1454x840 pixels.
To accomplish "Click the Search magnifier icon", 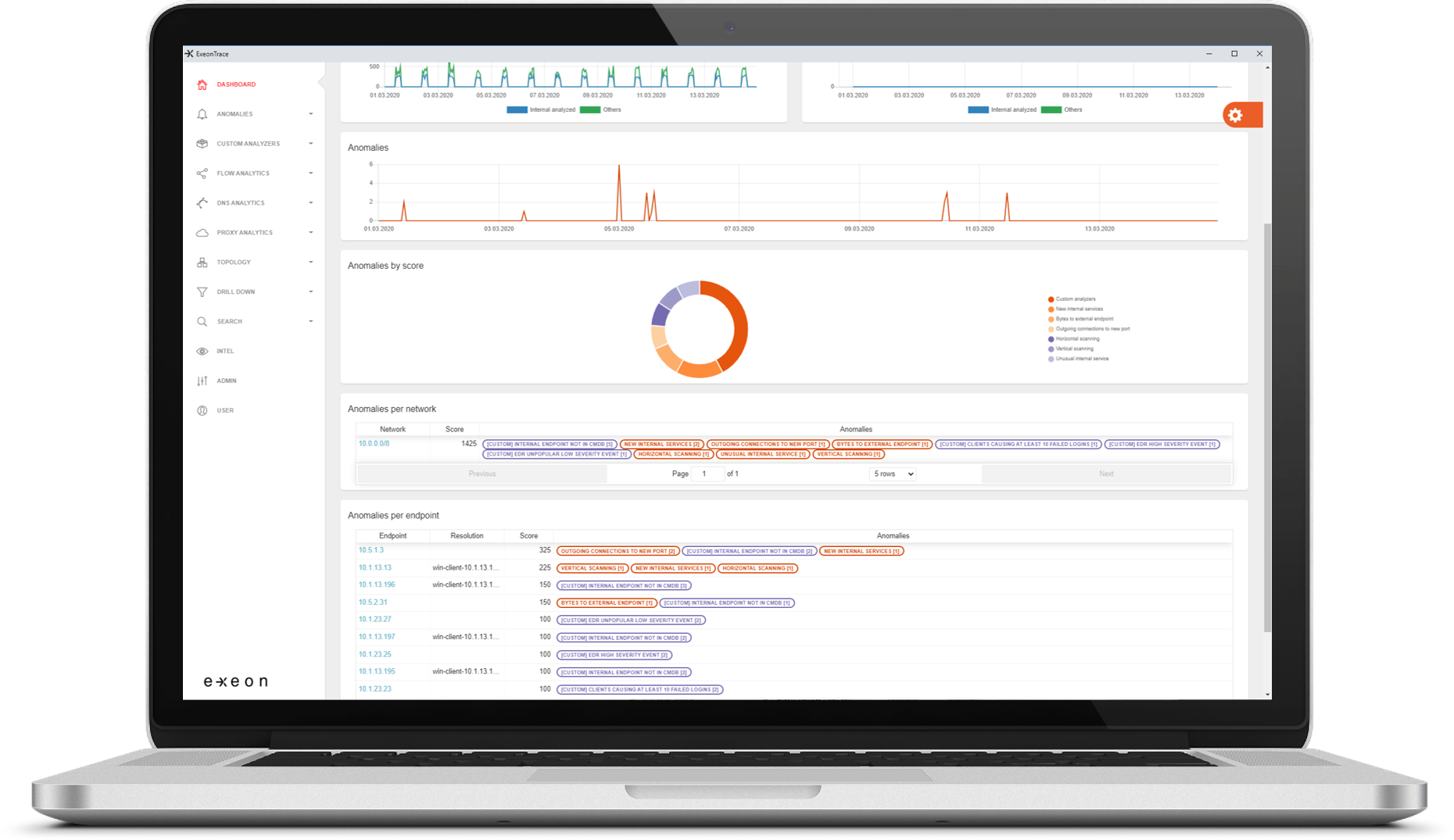I will coord(202,322).
